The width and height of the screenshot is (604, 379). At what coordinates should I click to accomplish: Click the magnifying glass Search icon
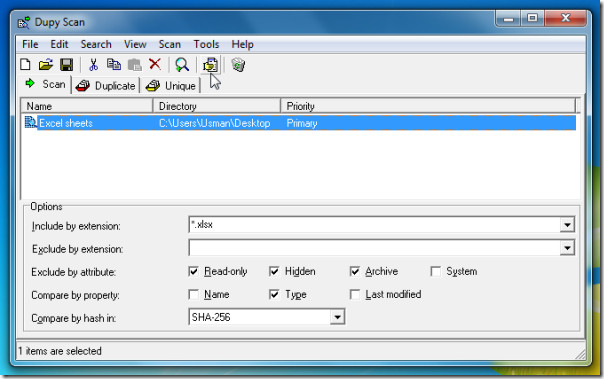(x=182, y=64)
